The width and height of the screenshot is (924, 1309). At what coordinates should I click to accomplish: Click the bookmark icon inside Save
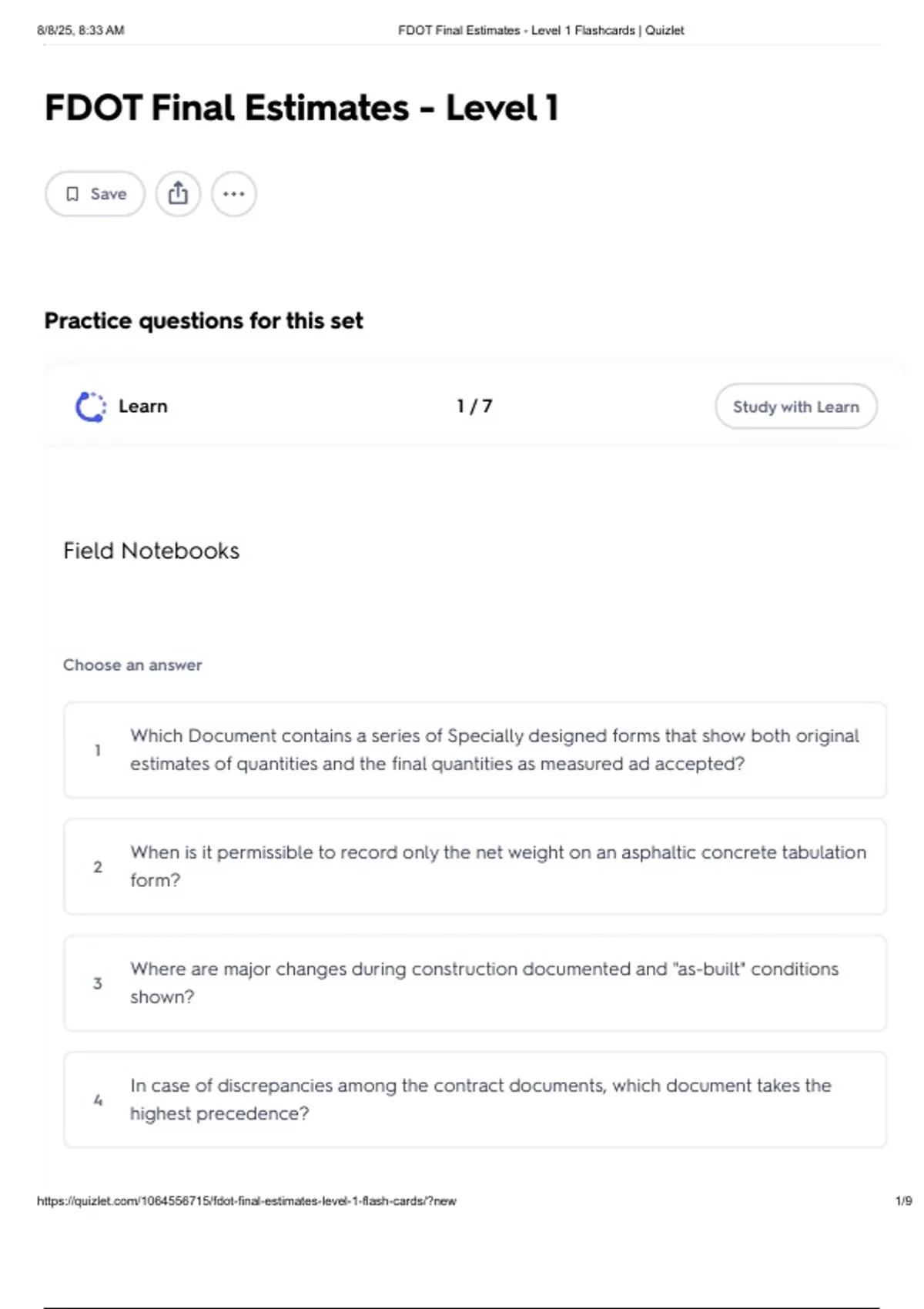pyautogui.click(x=72, y=194)
